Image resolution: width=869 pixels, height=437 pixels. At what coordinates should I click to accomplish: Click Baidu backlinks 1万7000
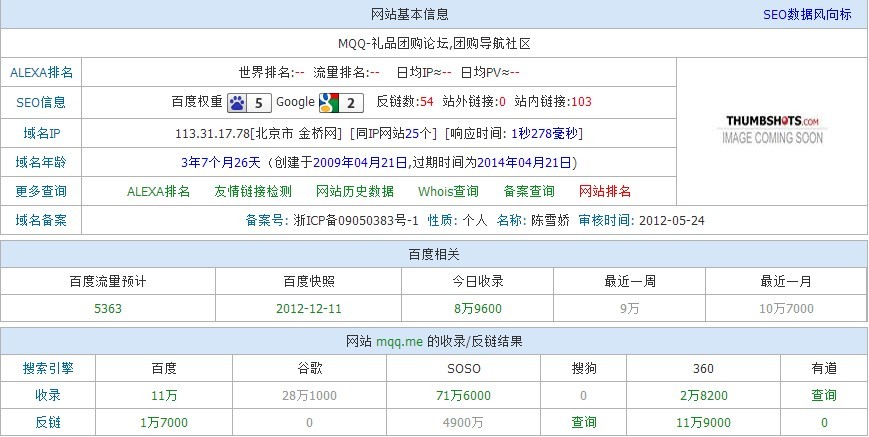point(164,423)
